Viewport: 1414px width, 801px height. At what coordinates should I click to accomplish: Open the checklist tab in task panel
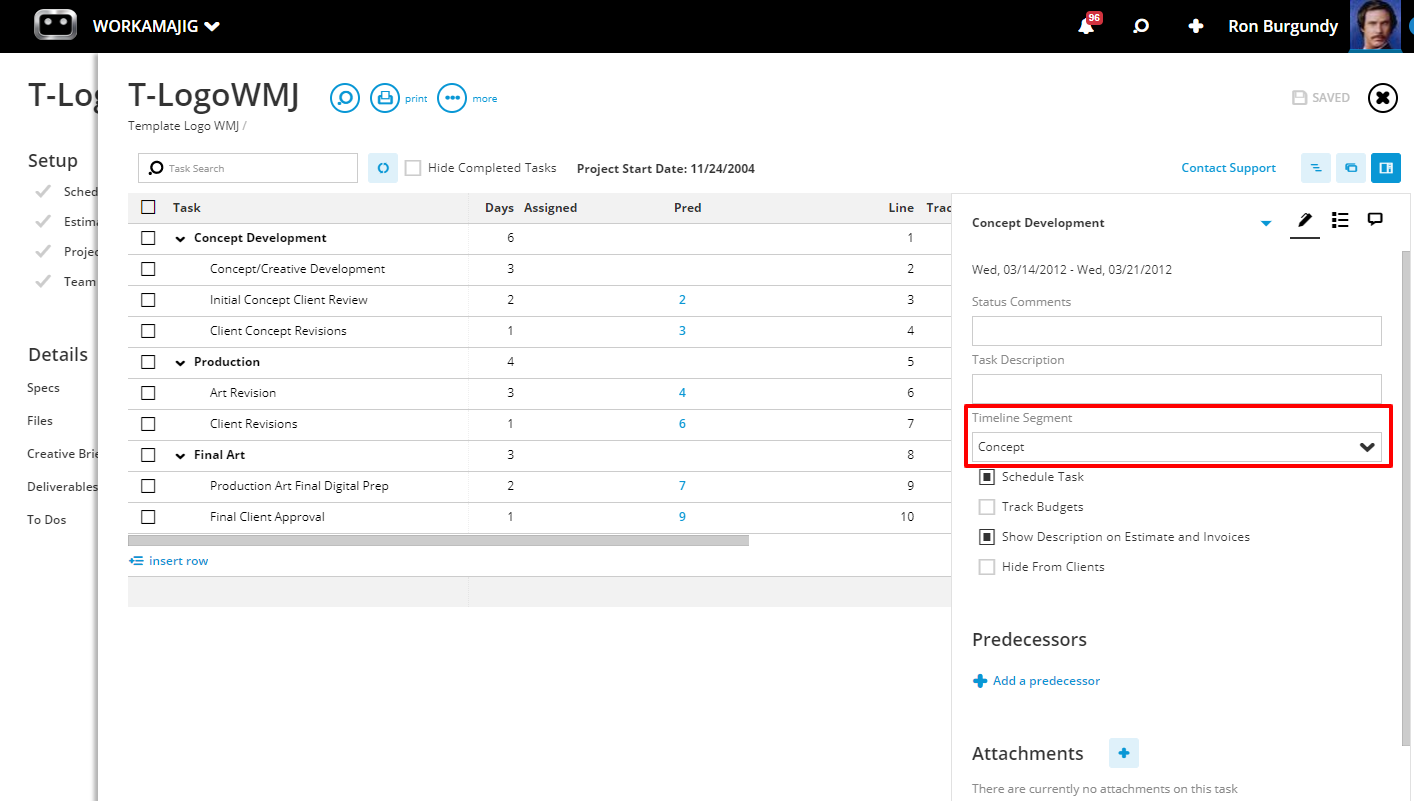(x=1341, y=221)
